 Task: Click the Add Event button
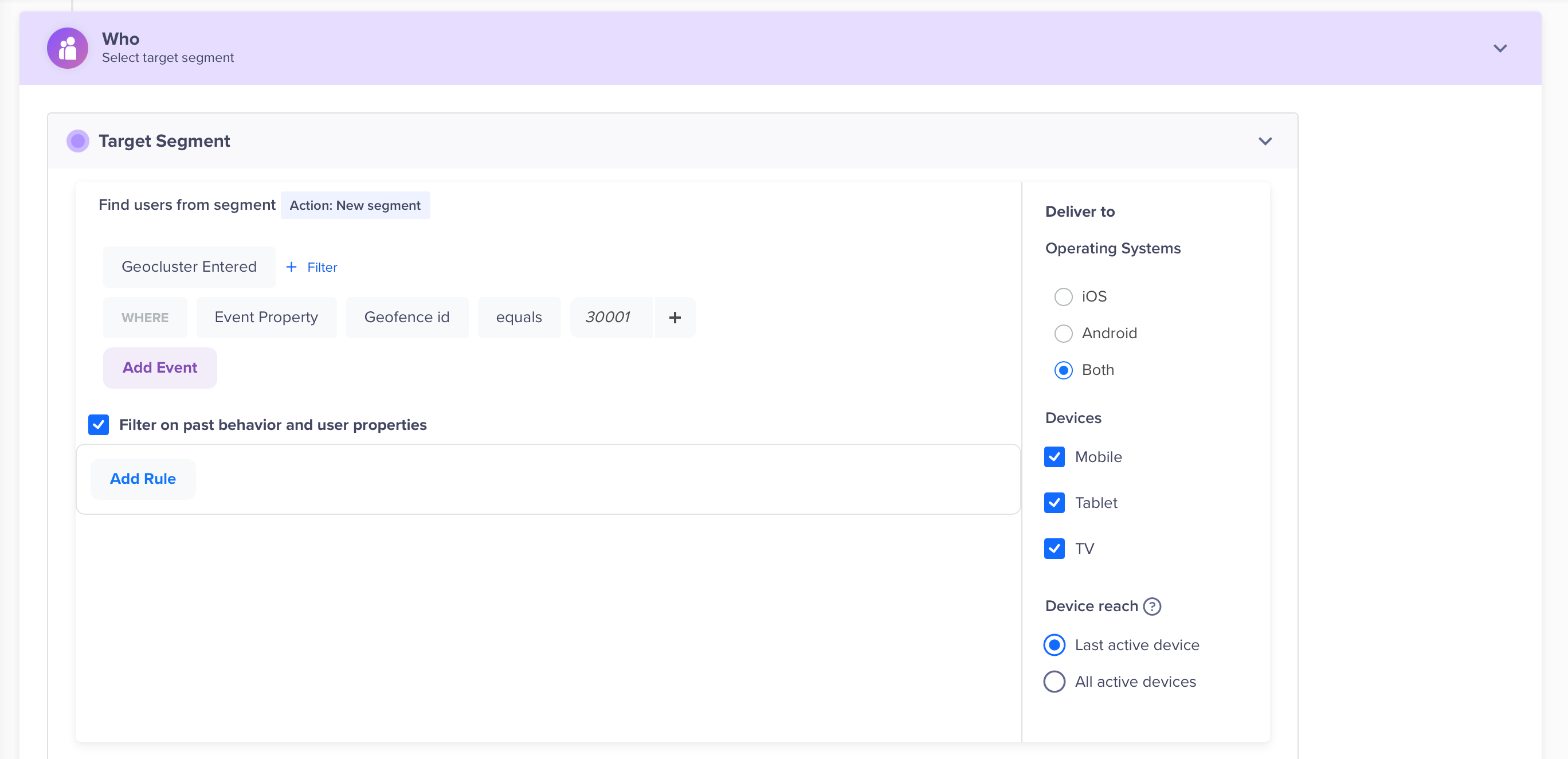(159, 367)
